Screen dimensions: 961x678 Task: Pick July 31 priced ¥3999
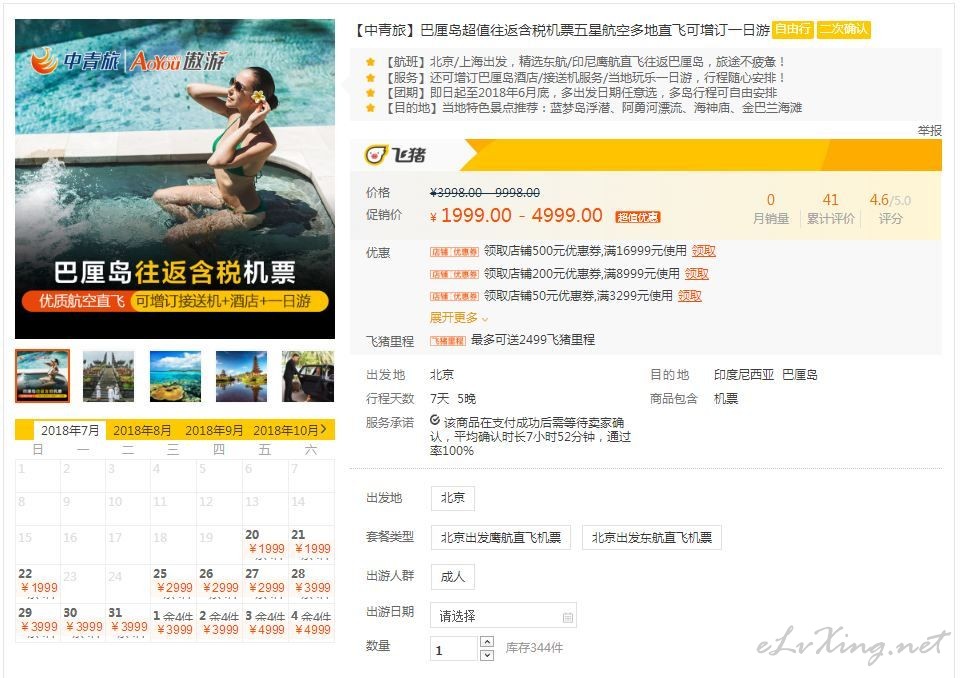coord(129,621)
